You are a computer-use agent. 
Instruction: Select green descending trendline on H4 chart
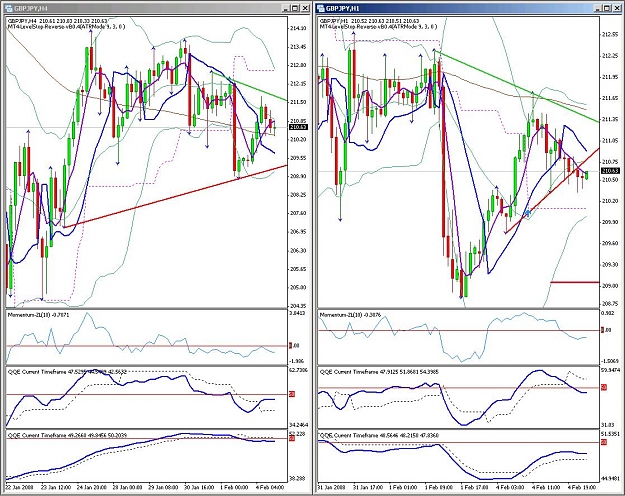(x=250, y=86)
